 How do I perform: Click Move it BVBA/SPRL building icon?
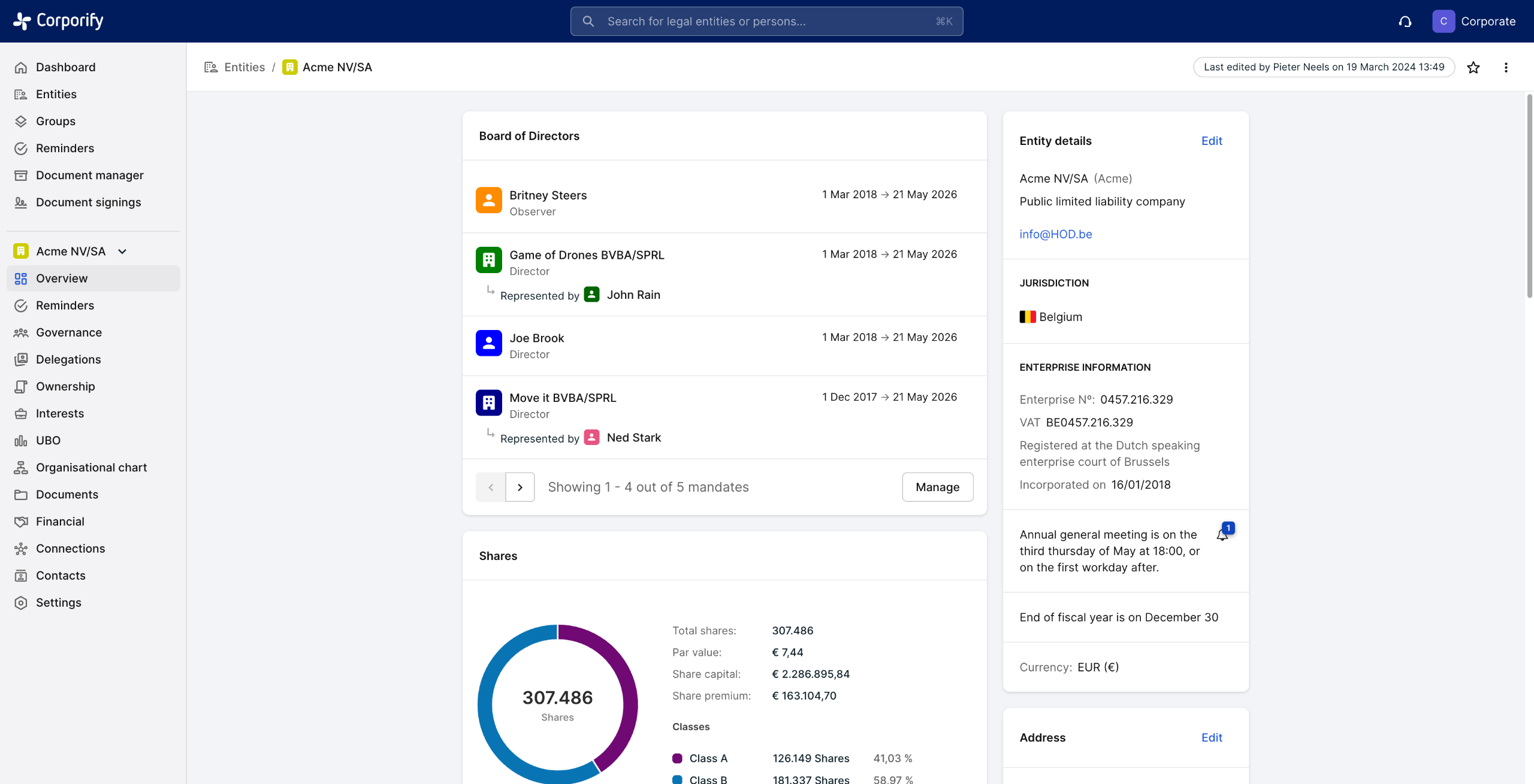488,402
